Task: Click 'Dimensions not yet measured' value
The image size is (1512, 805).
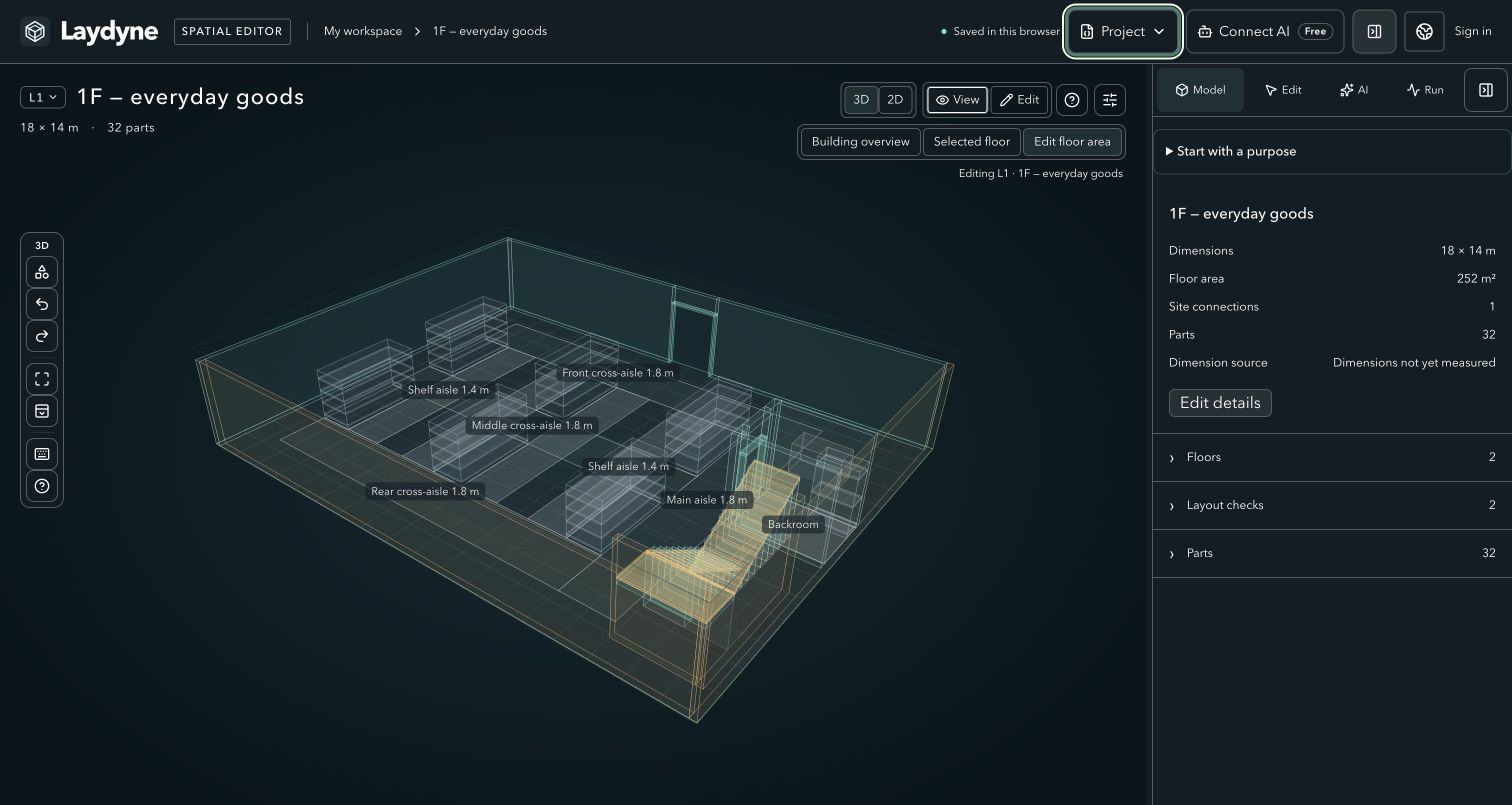Action: tap(1414, 363)
